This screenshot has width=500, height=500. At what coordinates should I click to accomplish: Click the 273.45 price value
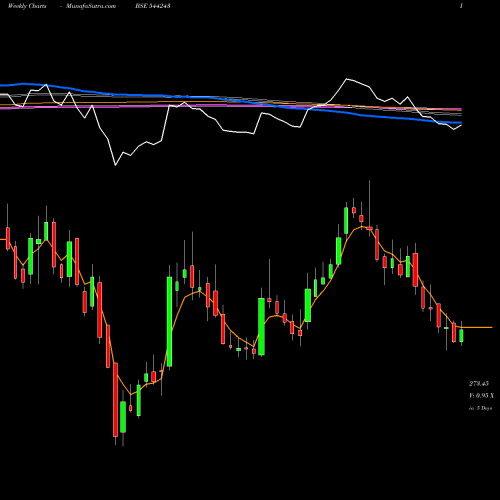(x=479, y=384)
